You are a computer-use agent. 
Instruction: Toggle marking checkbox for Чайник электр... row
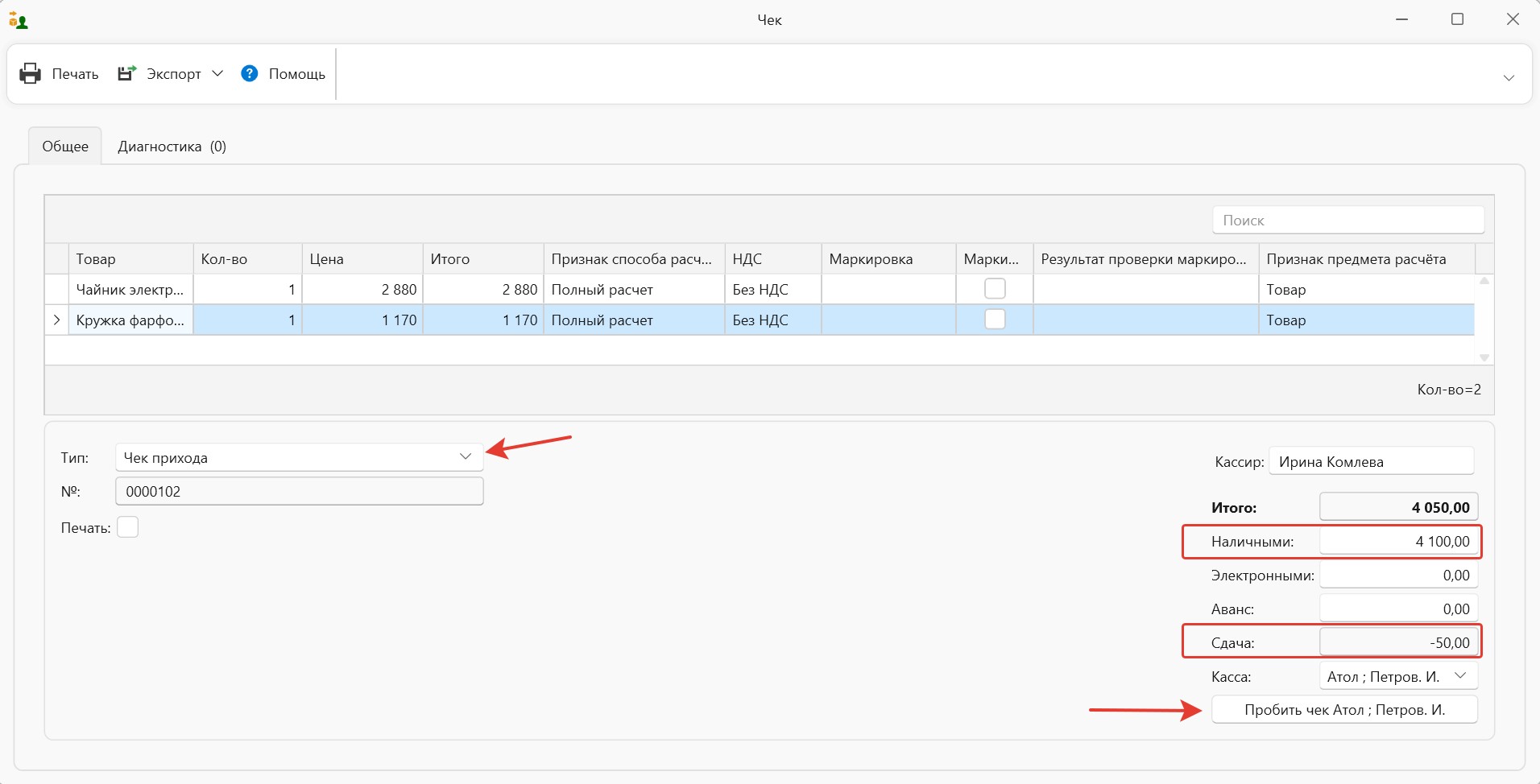click(995, 289)
